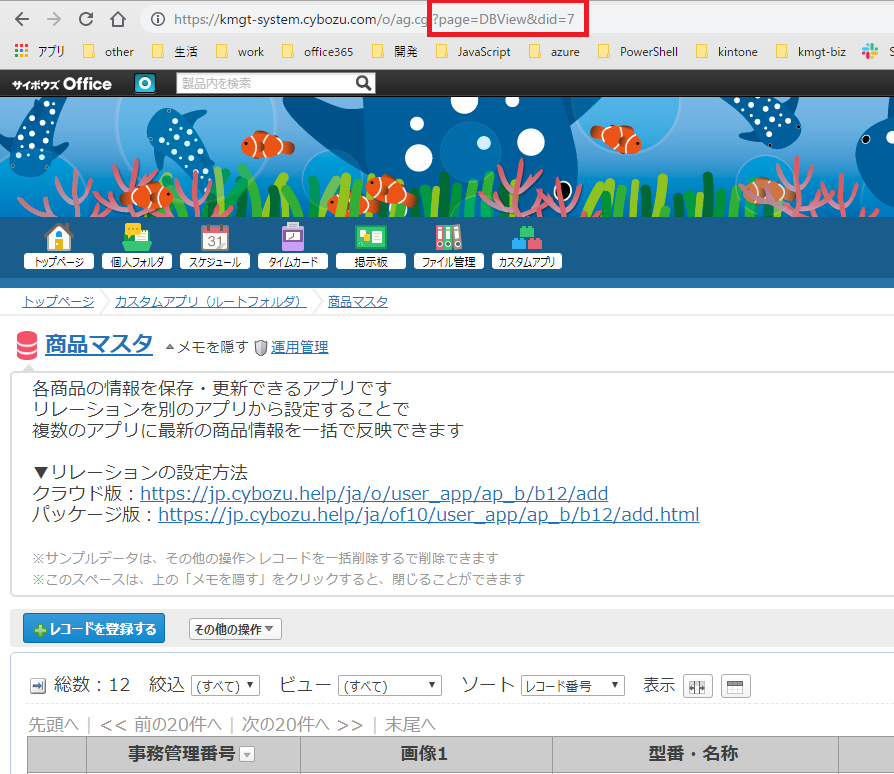Open the other bookmark folder
Image resolution: width=894 pixels, height=774 pixels.
tap(108, 52)
